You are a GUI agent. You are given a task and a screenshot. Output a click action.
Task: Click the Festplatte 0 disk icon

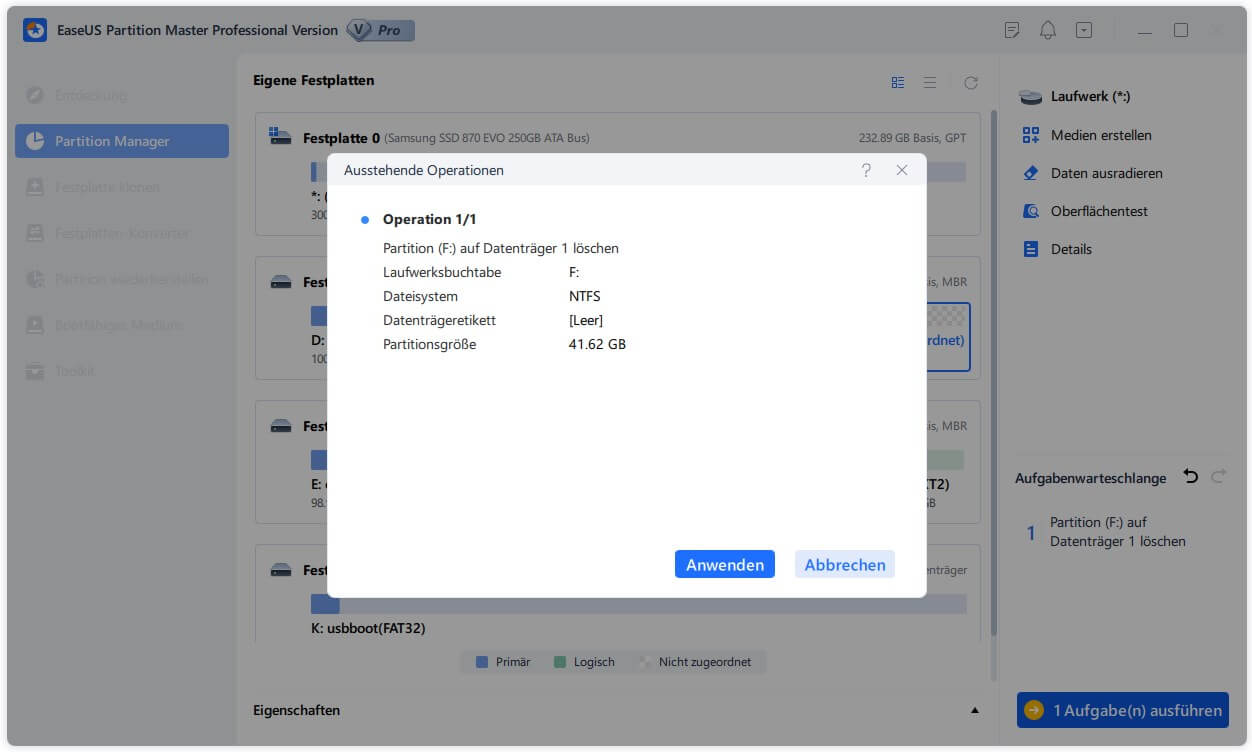click(281, 137)
